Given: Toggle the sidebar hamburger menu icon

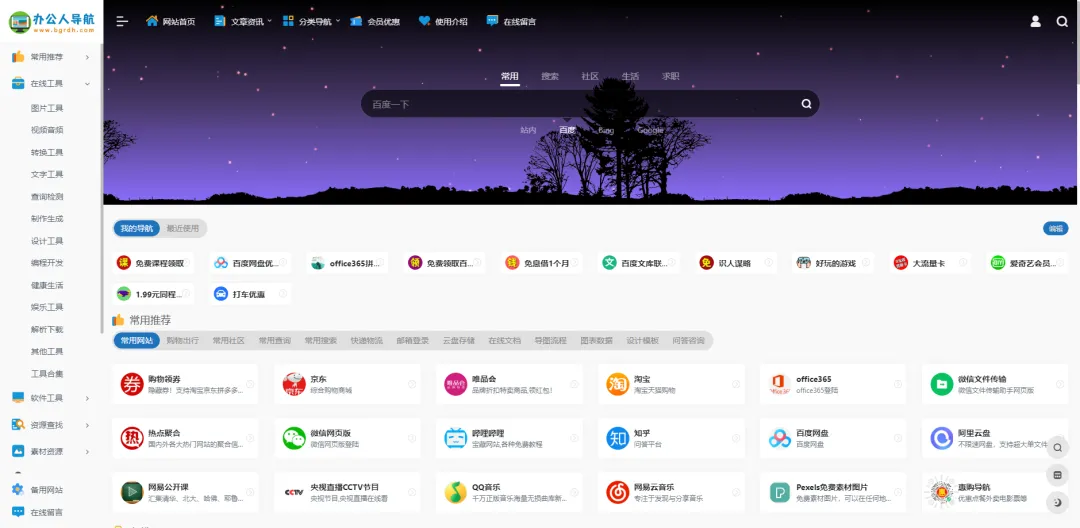Looking at the screenshot, I should click(122, 21).
